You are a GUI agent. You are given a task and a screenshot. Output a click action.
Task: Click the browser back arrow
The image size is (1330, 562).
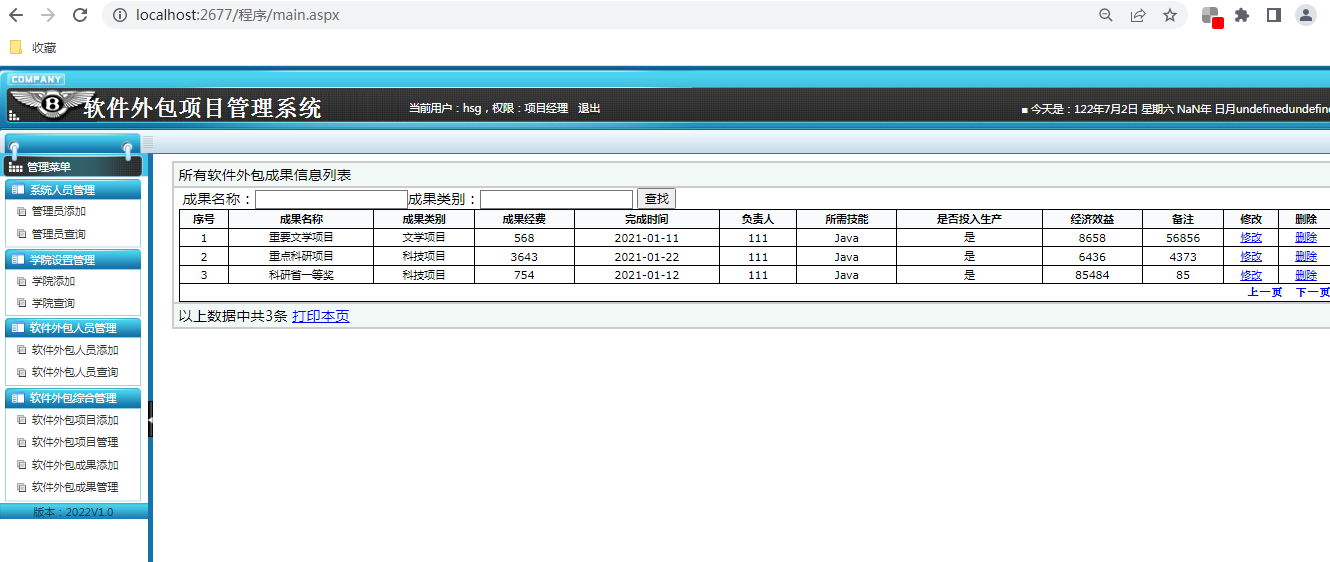tap(16, 15)
